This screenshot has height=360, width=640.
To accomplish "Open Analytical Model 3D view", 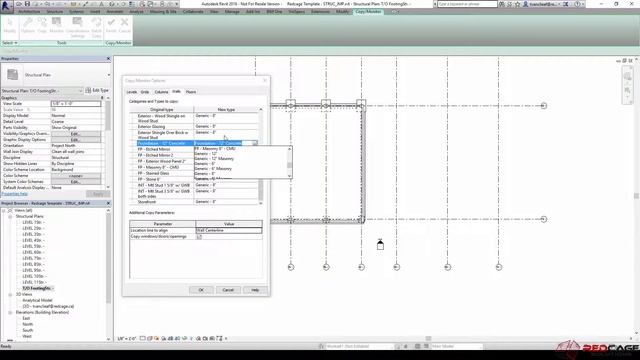I will pos(37,300).
